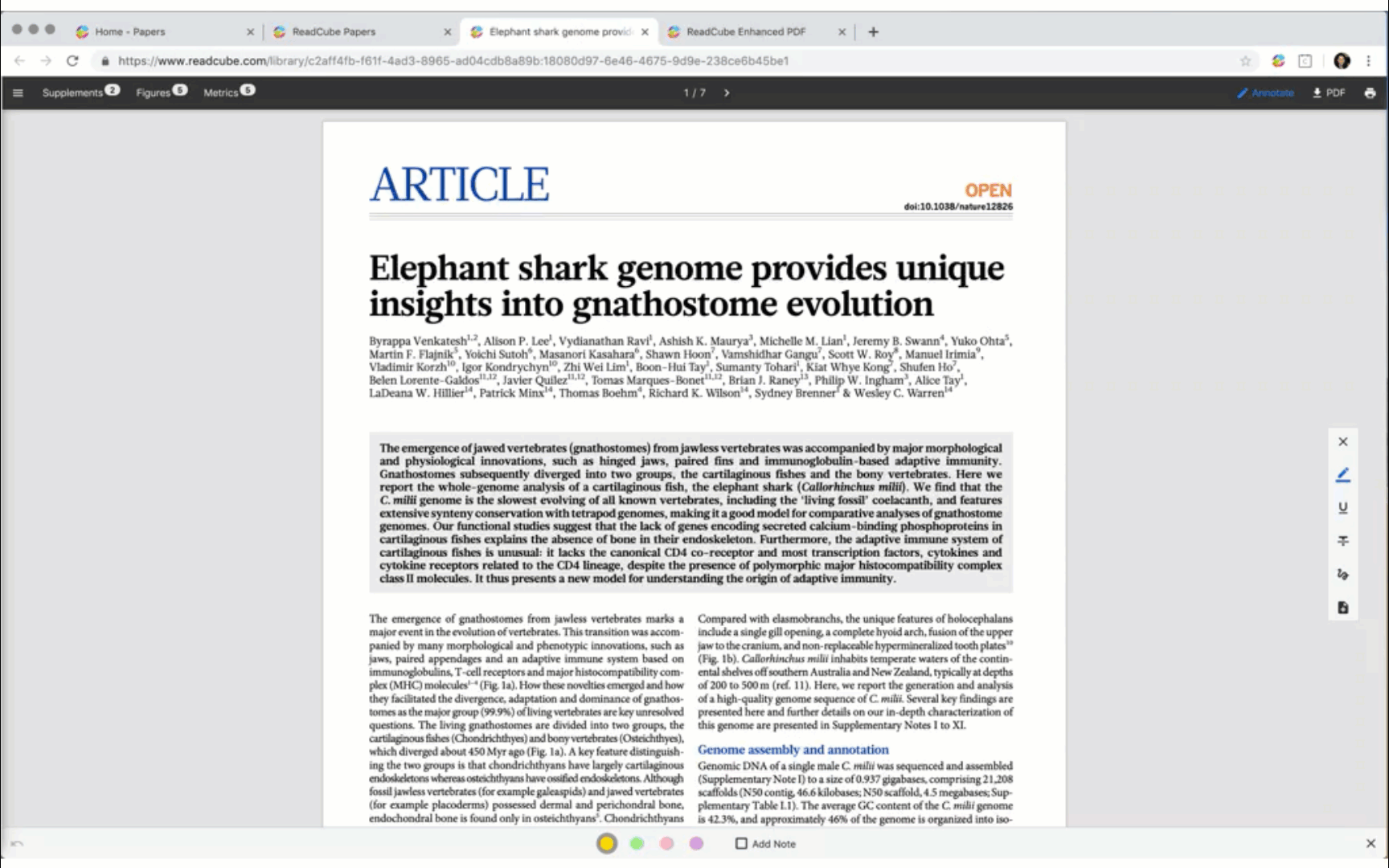Image resolution: width=1389 pixels, height=868 pixels.
Task: Open the second extension icon beside ReadCube
Action: tap(1305, 61)
